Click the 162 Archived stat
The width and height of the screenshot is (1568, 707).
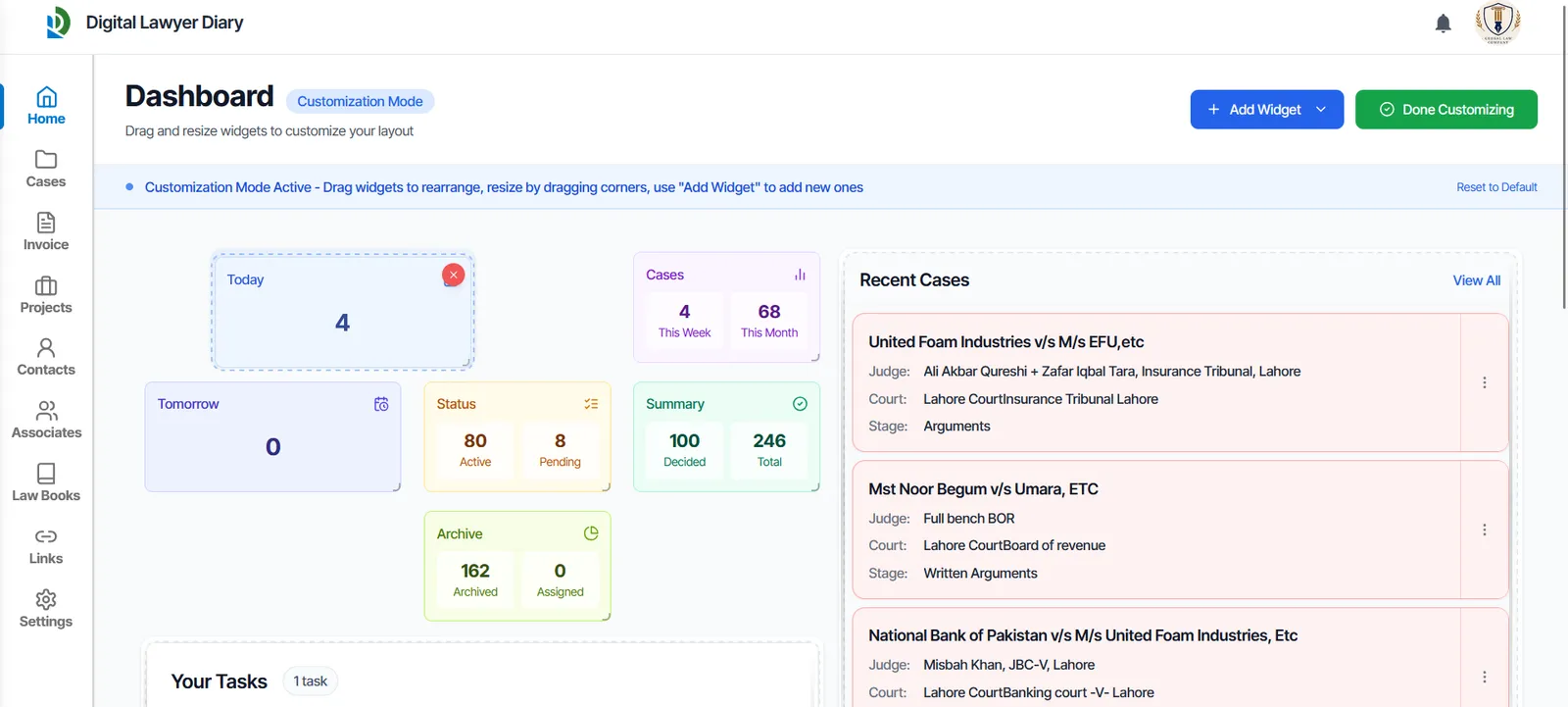point(475,580)
